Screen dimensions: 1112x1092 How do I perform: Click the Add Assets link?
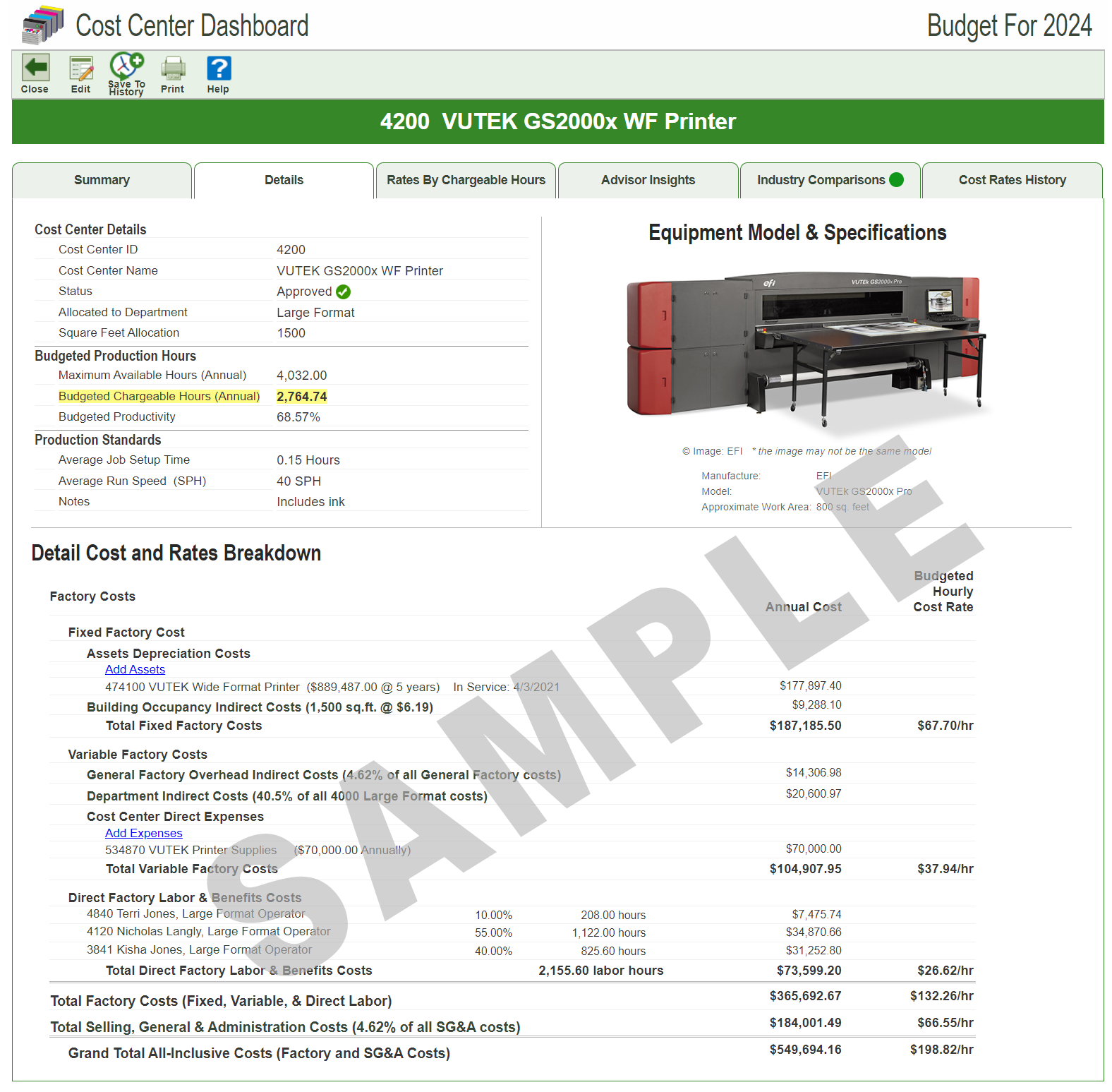135,669
